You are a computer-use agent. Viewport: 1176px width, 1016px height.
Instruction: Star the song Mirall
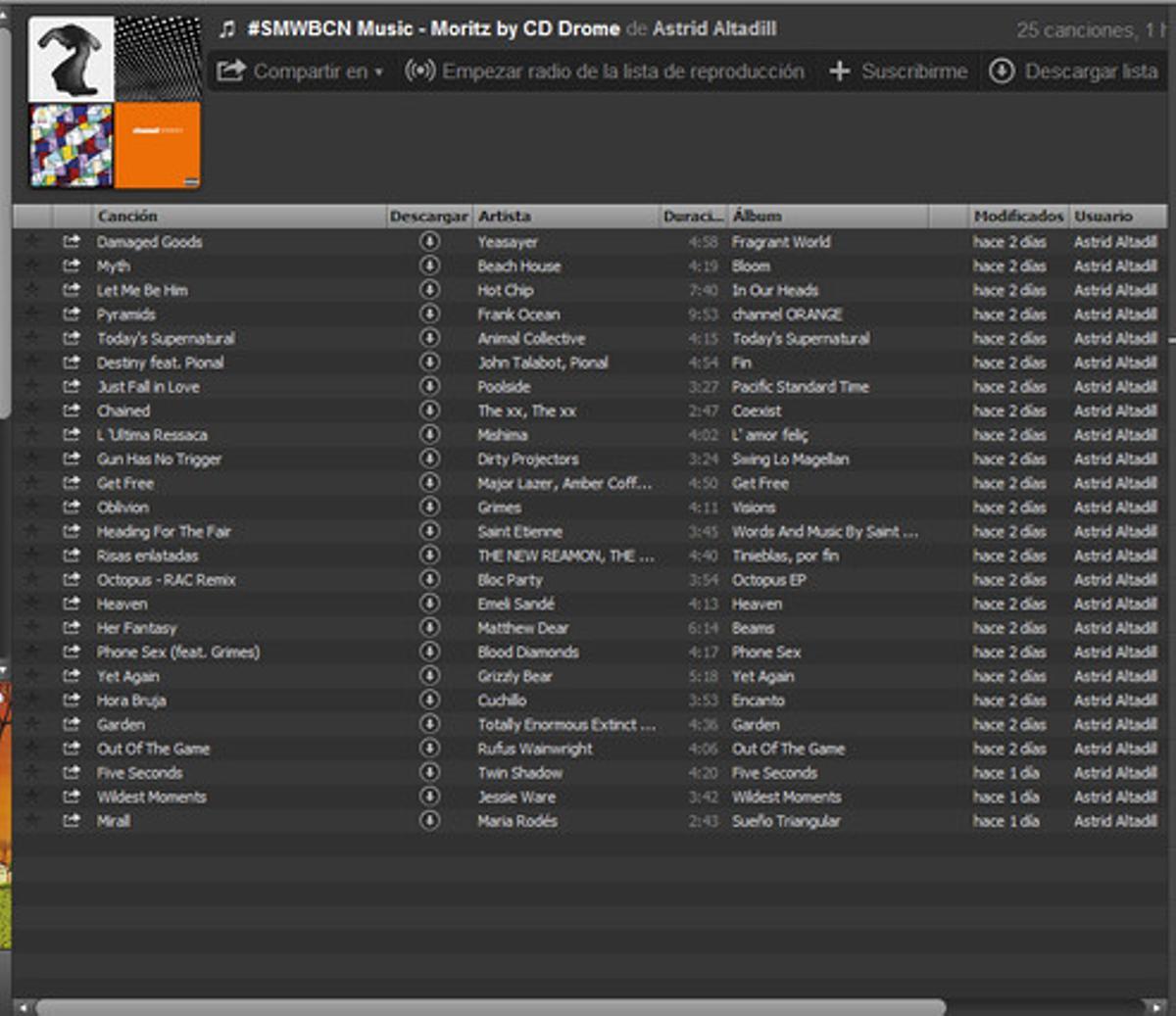(x=32, y=820)
